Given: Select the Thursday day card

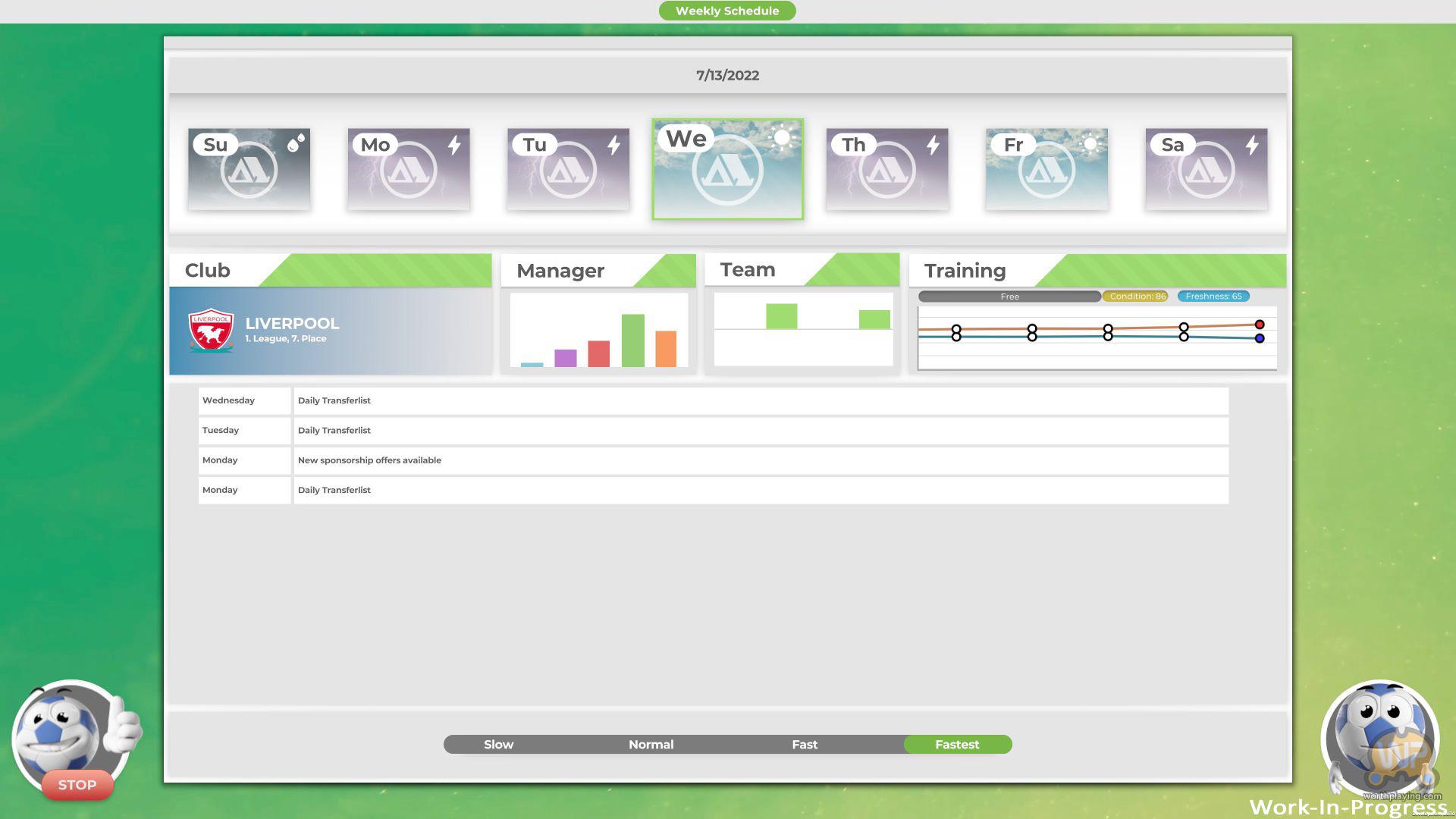Looking at the screenshot, I should pyautogui.click(x=887, y=169).
